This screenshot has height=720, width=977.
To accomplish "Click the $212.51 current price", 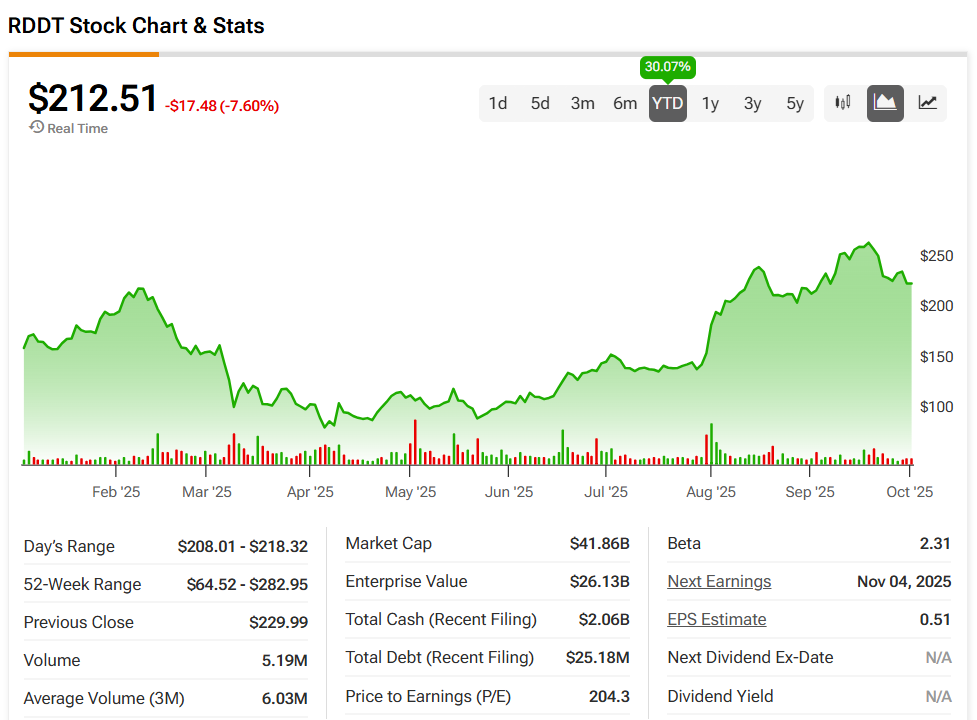I will tap(93, 99).
